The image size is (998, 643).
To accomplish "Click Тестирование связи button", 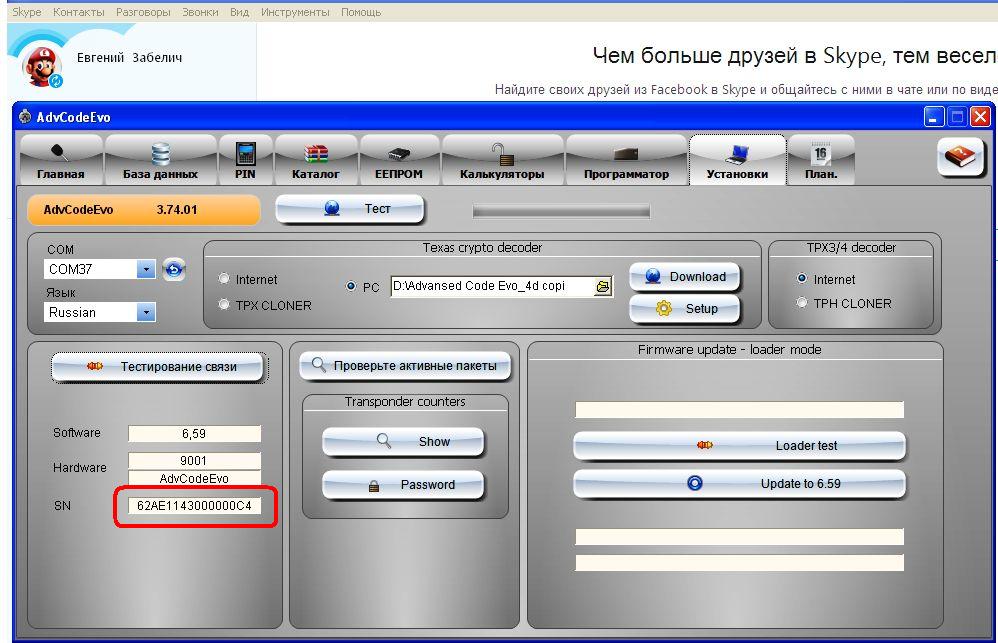I will pyautogui.click(x=158, y=367).
